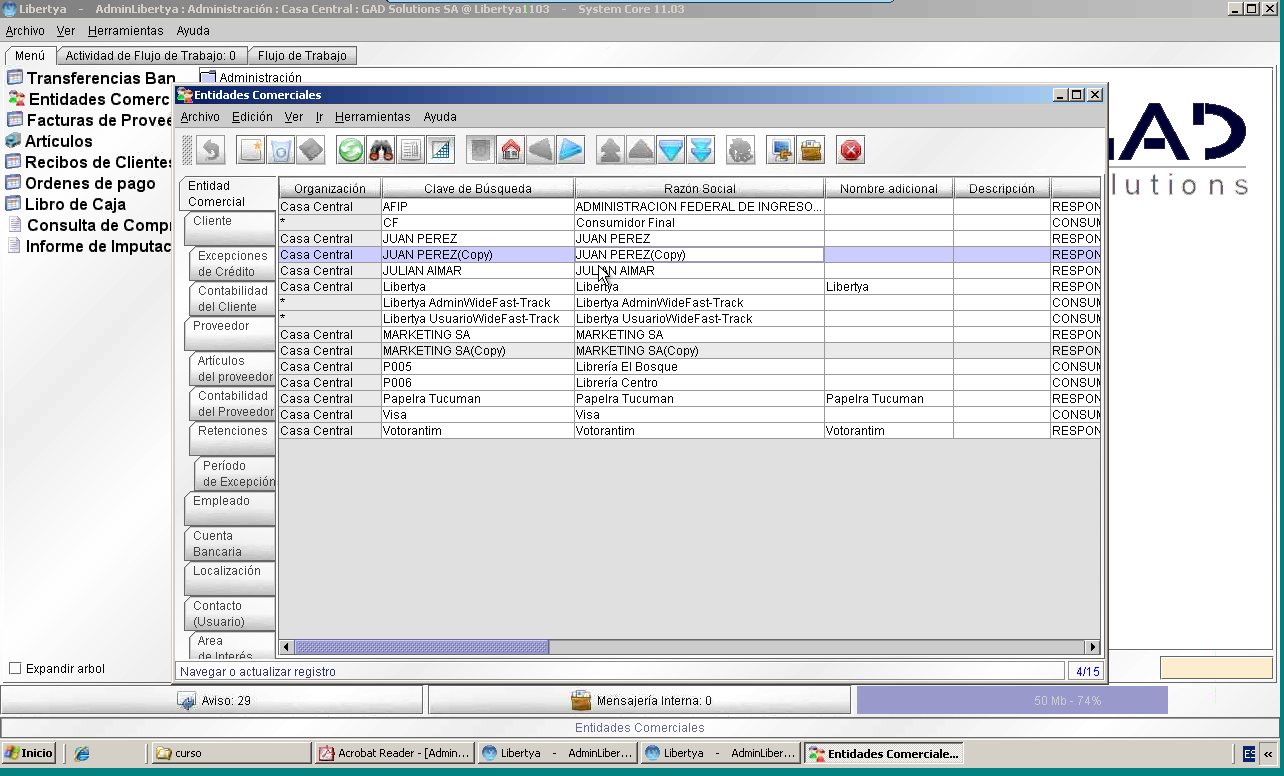The image size is (1284, 776).
Task: Open the Localización side tab
Action: 229,578
